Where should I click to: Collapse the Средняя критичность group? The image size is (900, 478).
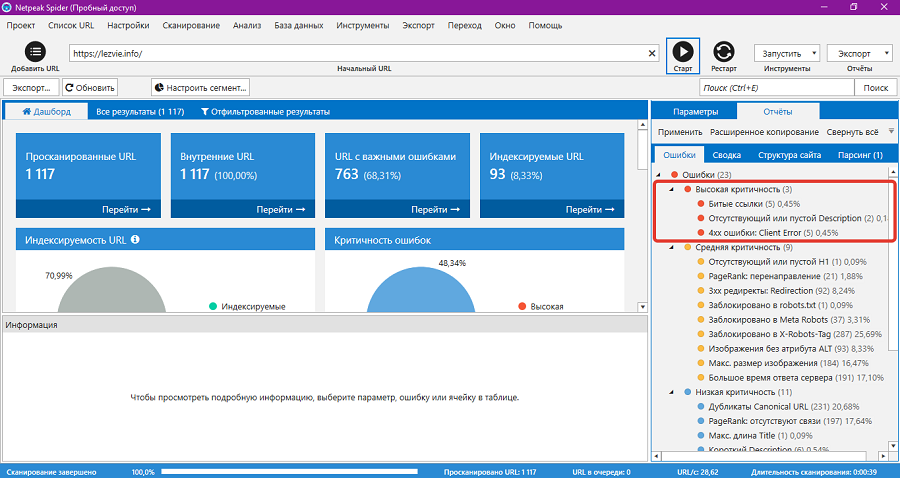[672, 247]
